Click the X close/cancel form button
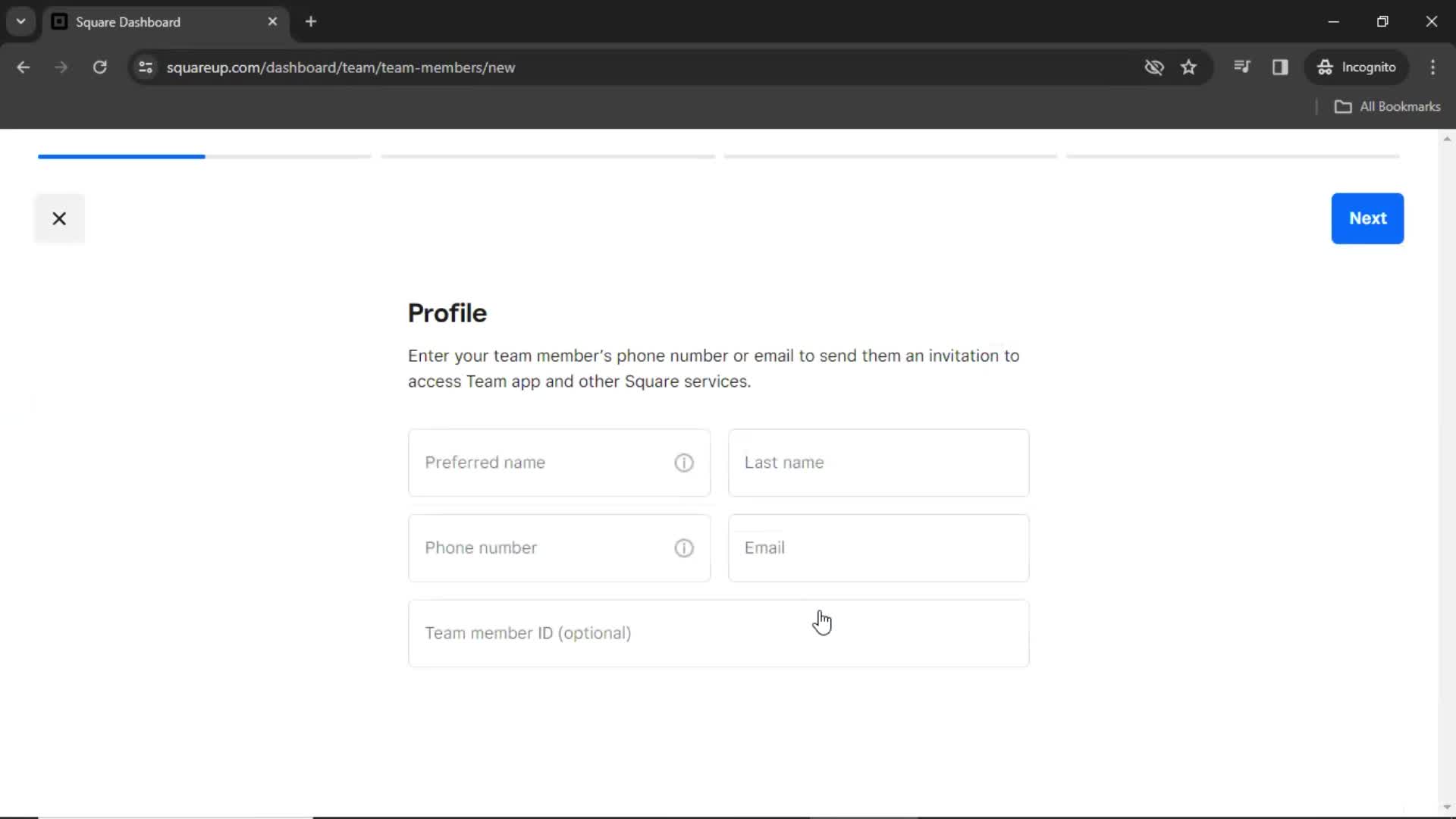The width and height of the screenshot is (1456, 819). 59,218
